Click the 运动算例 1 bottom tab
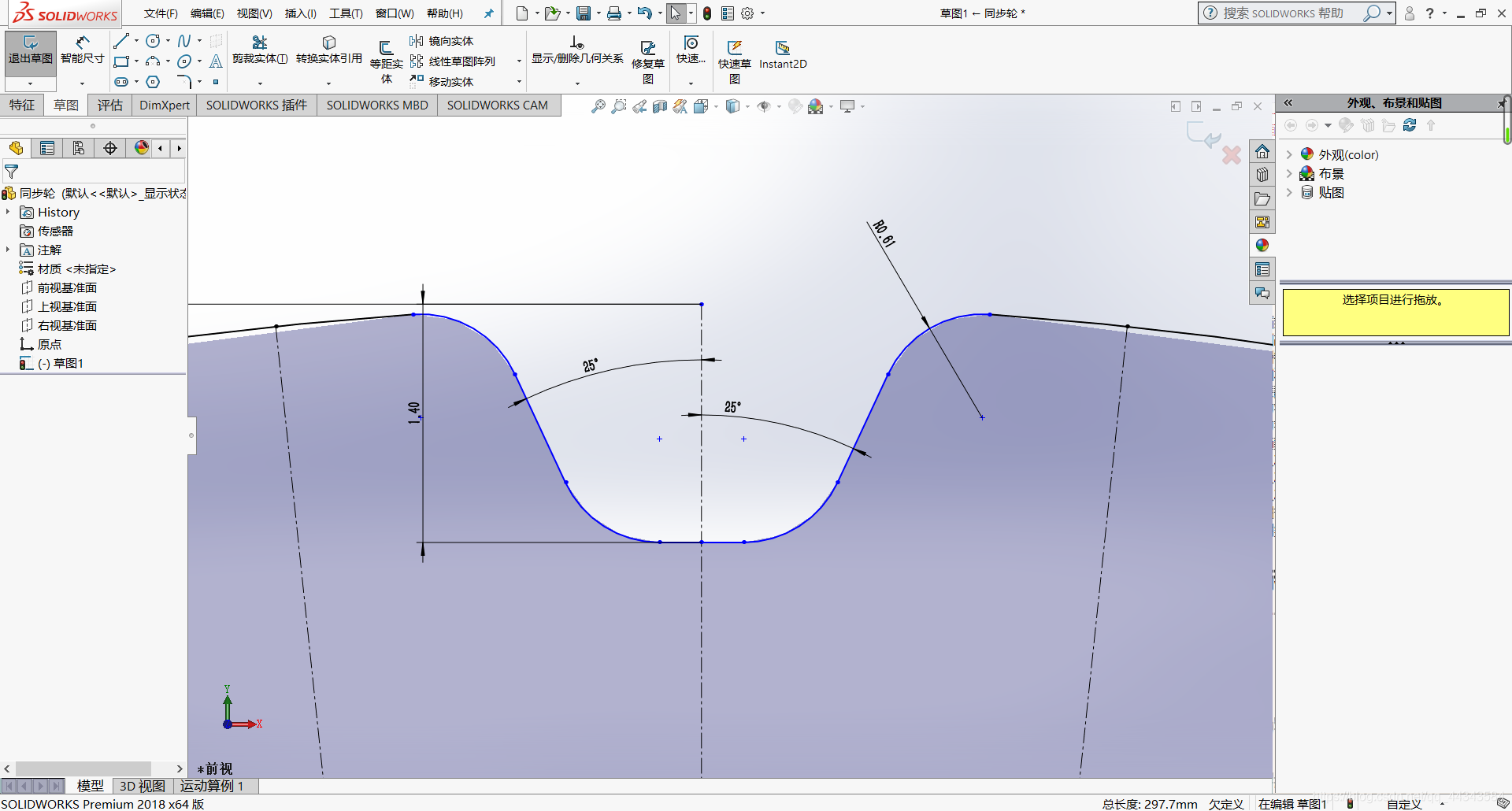The width and height of the screenshot is (1512, 811). pyautogui.click(x=212, y=786)
